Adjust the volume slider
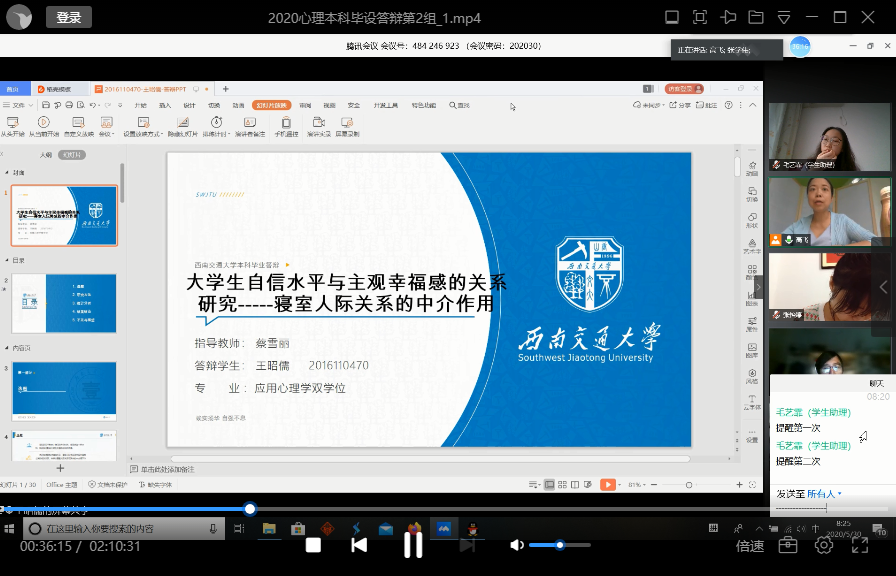 point(559,545)
